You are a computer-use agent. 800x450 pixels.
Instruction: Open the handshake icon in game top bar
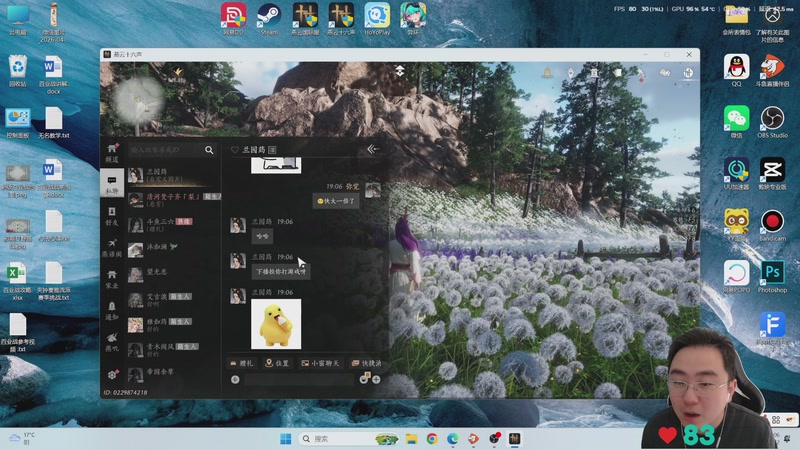click(665, 73)
